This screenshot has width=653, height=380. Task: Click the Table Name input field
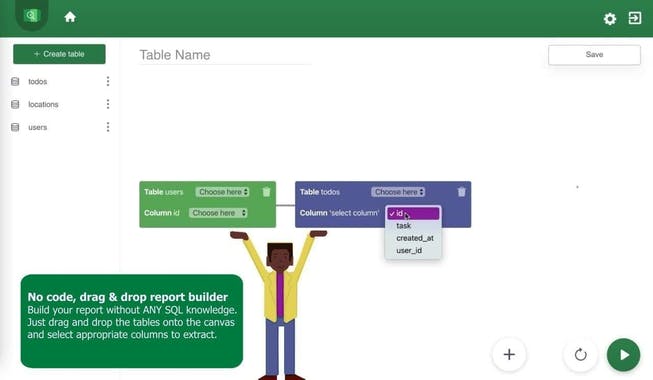pyautogui.click(x=225, y=55)
